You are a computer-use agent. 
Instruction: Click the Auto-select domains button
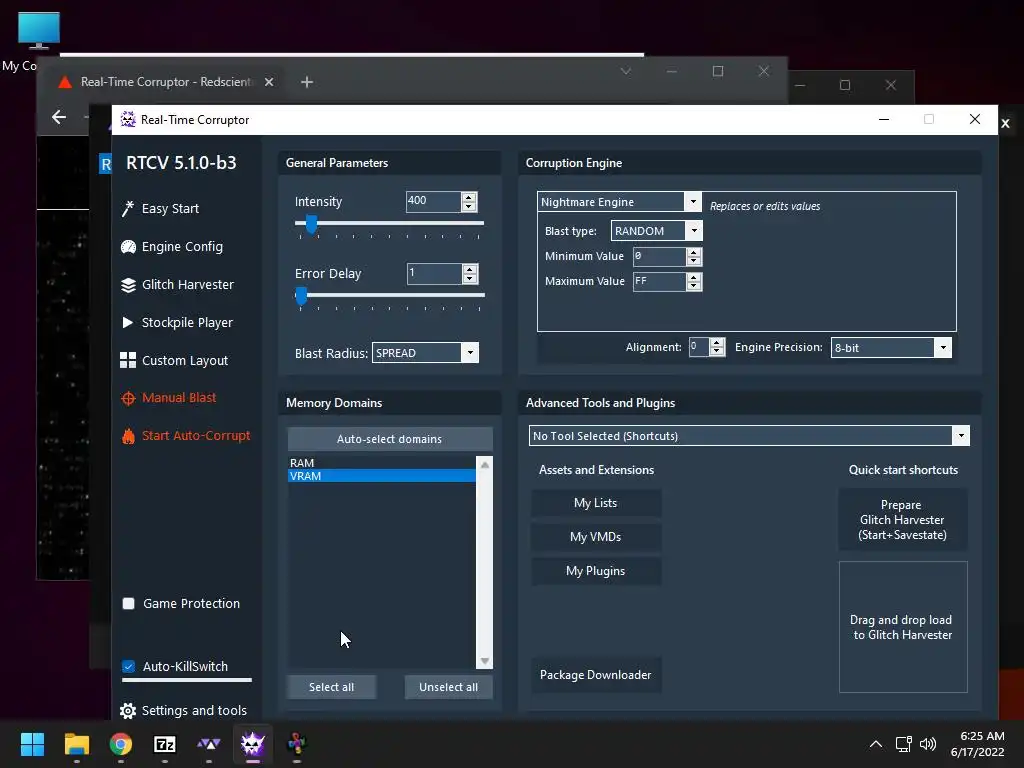pyautogui.click(x=389, y=439)
